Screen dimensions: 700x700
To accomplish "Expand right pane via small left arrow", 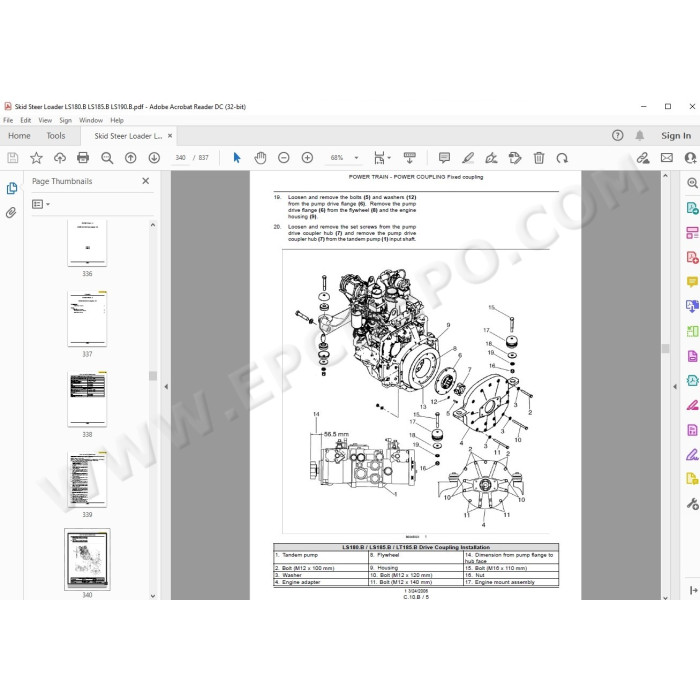I will [675, 387].
